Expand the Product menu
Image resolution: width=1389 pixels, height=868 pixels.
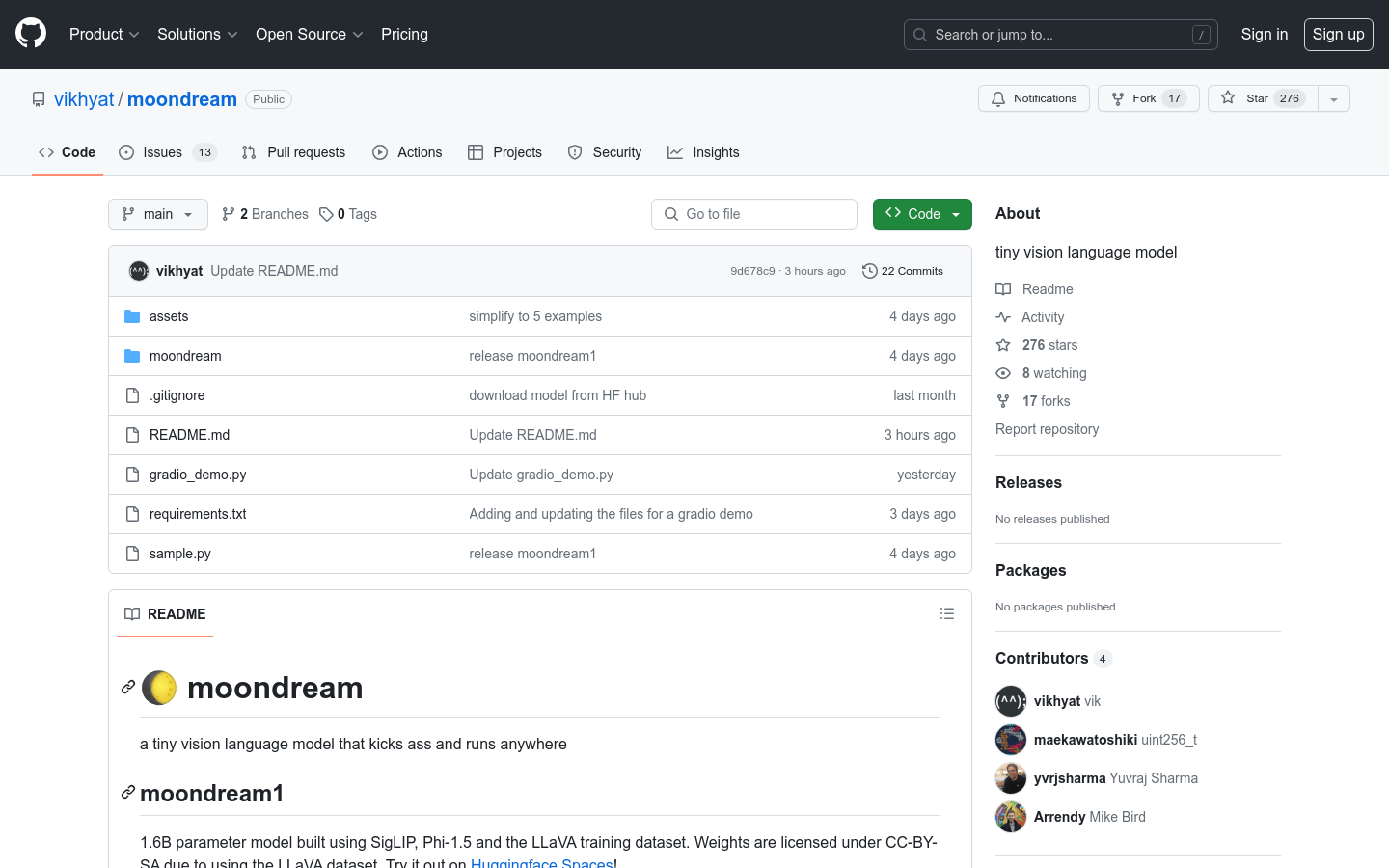point(104,35)
